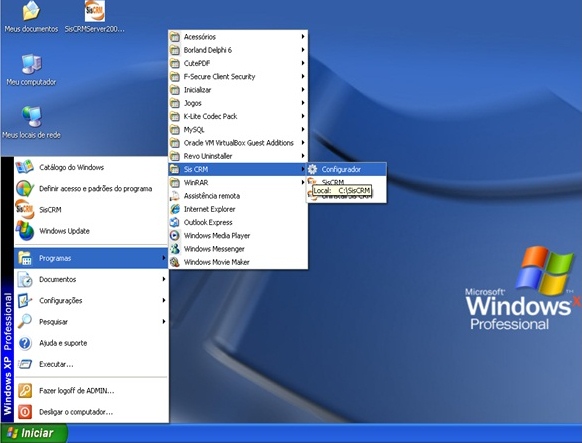Image resolution: width=582 pixels, height=443 pixels.
Task: Click Windows Update icon
Action: pyautogui.click(x=24, y=231)
